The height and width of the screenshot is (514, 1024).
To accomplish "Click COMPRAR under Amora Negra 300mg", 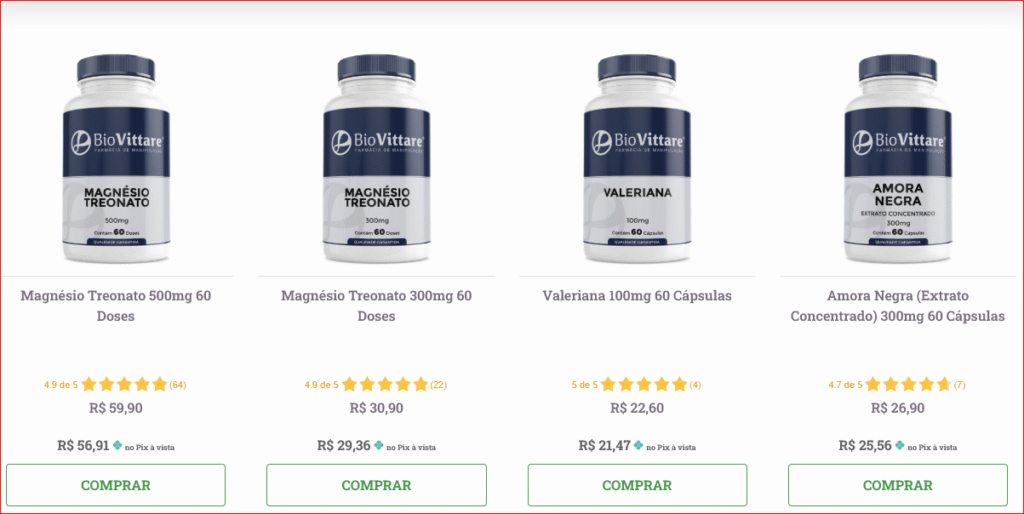I will tap(897, 485).
